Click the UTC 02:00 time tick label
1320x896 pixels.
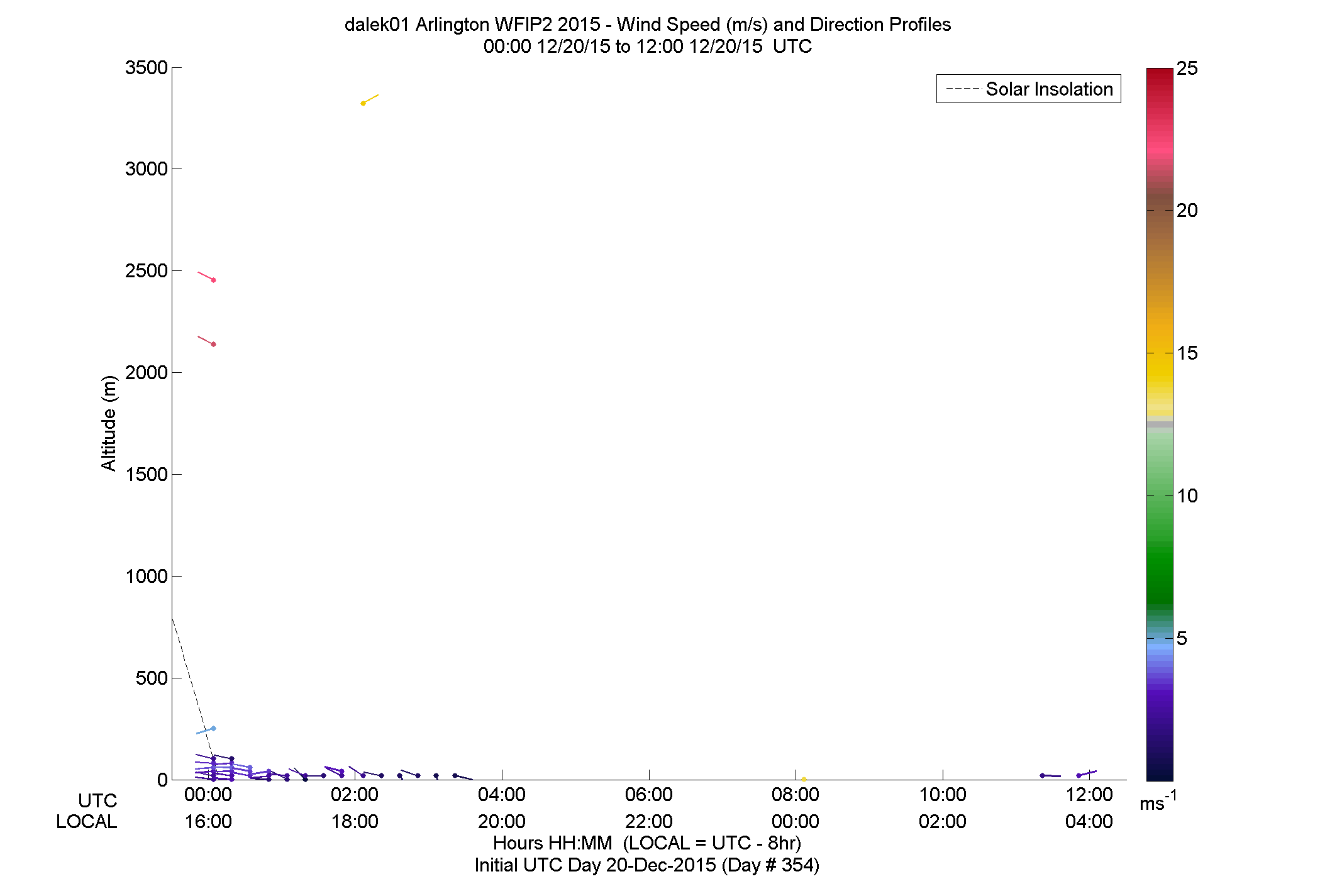pyautogui.click(x=355, y=795)
